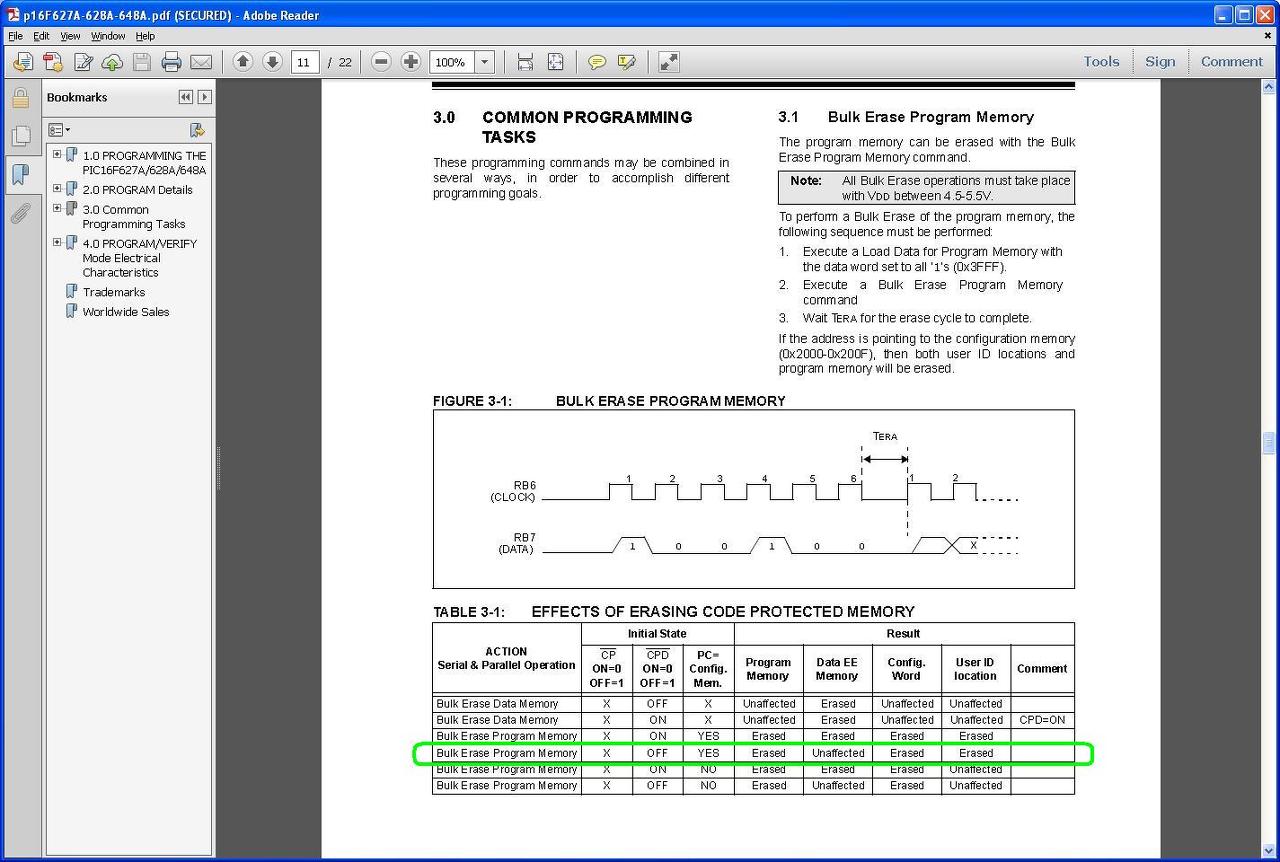1280x862 pixels.
Task: Open the View menu
Action: (70, 36)
